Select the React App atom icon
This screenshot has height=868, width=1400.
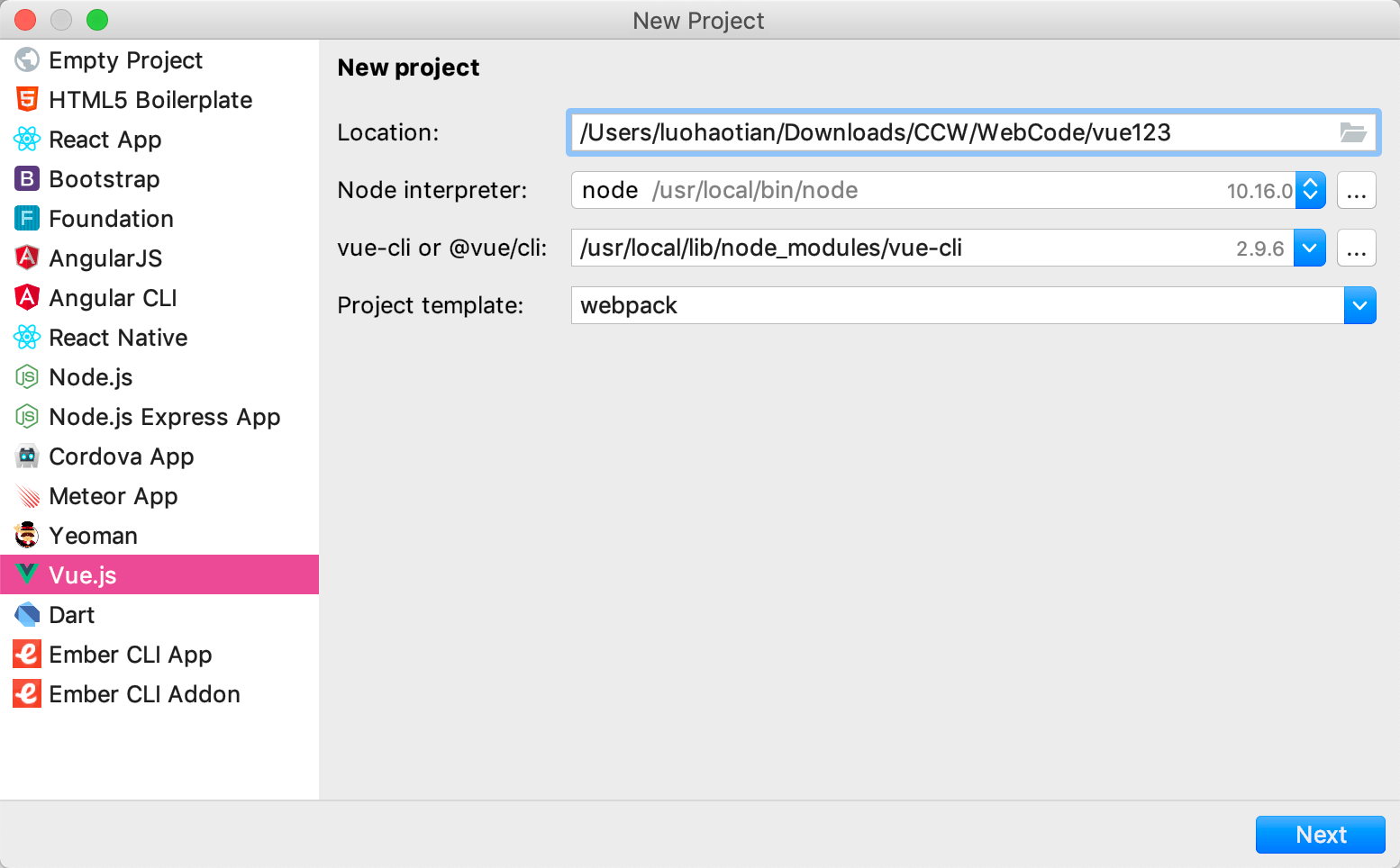(x=27, y=139)
